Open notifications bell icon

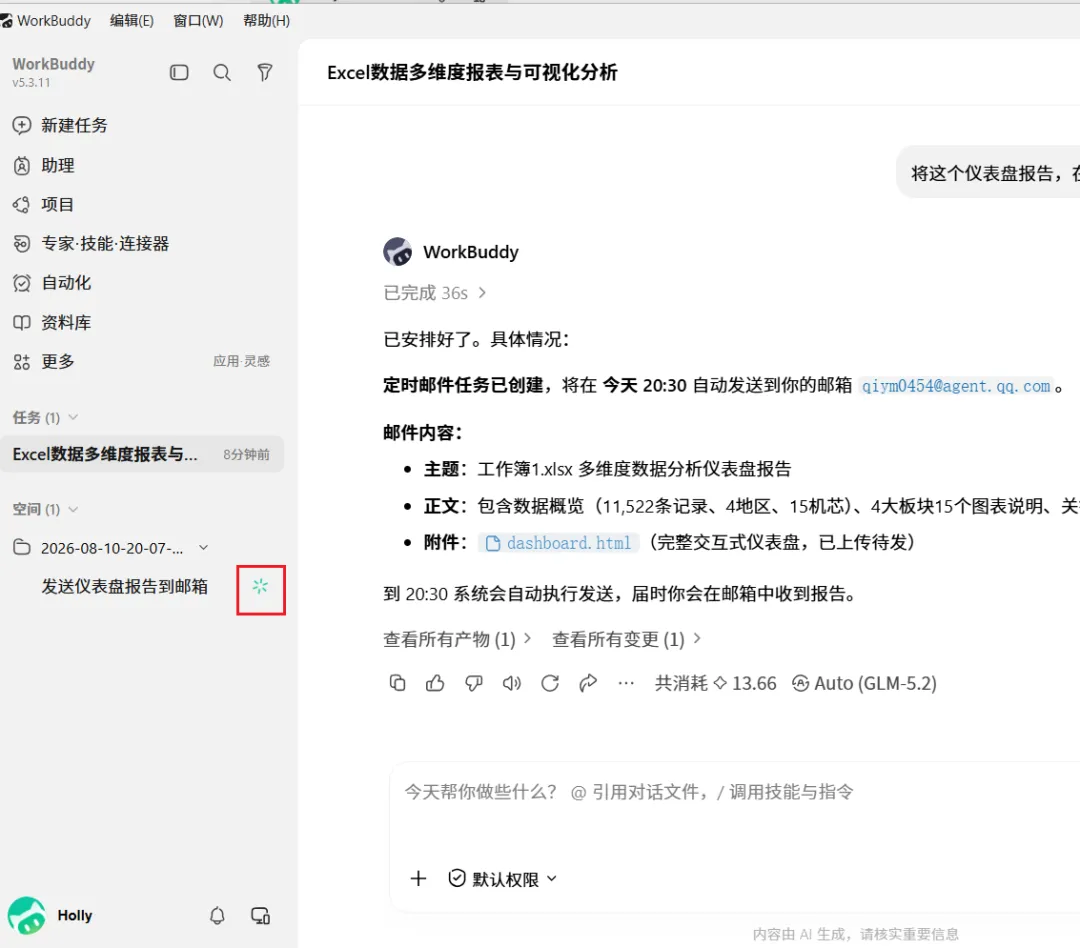[x=217, y=915]
